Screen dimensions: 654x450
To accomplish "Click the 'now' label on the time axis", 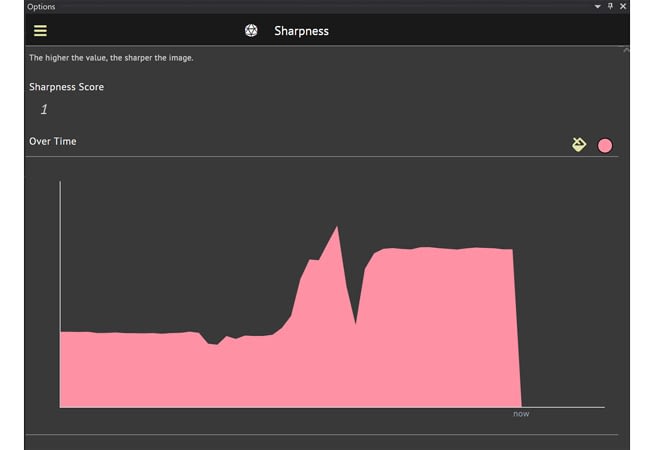I will 521,414.
